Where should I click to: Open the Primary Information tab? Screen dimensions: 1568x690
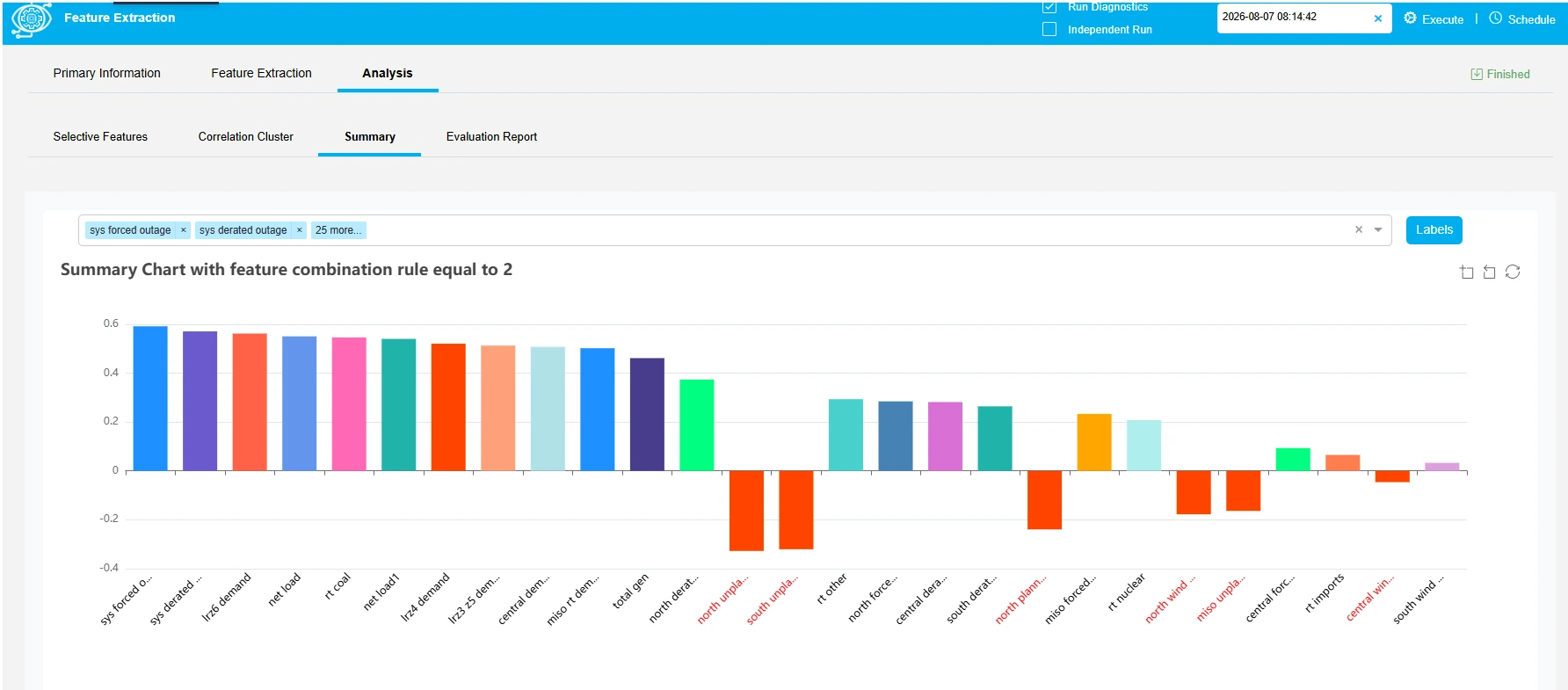click(x=106, y=73)
